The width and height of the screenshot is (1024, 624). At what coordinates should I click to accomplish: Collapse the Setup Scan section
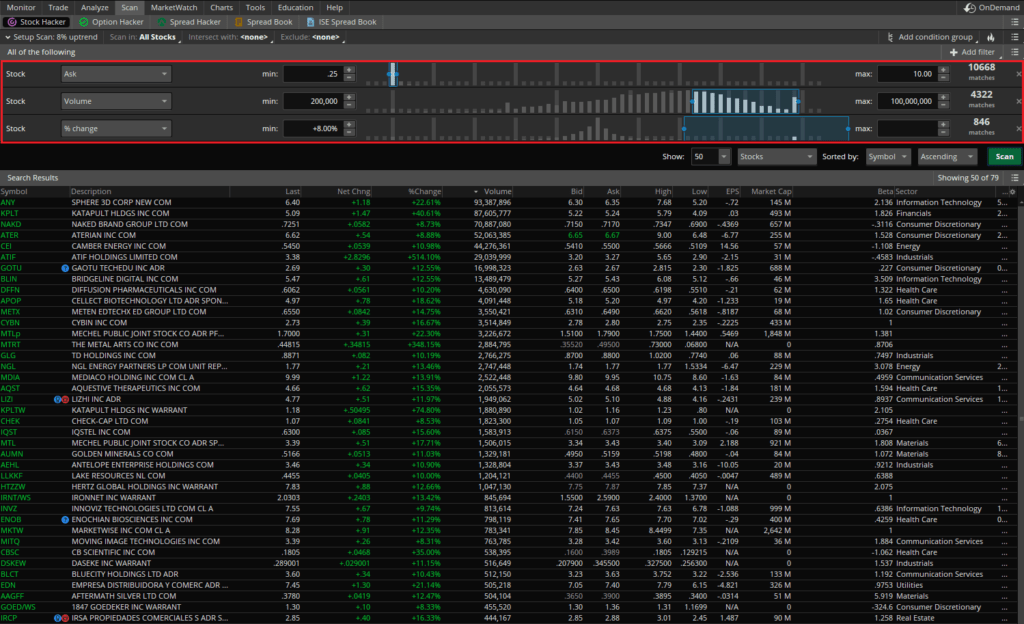coord(7,37)
